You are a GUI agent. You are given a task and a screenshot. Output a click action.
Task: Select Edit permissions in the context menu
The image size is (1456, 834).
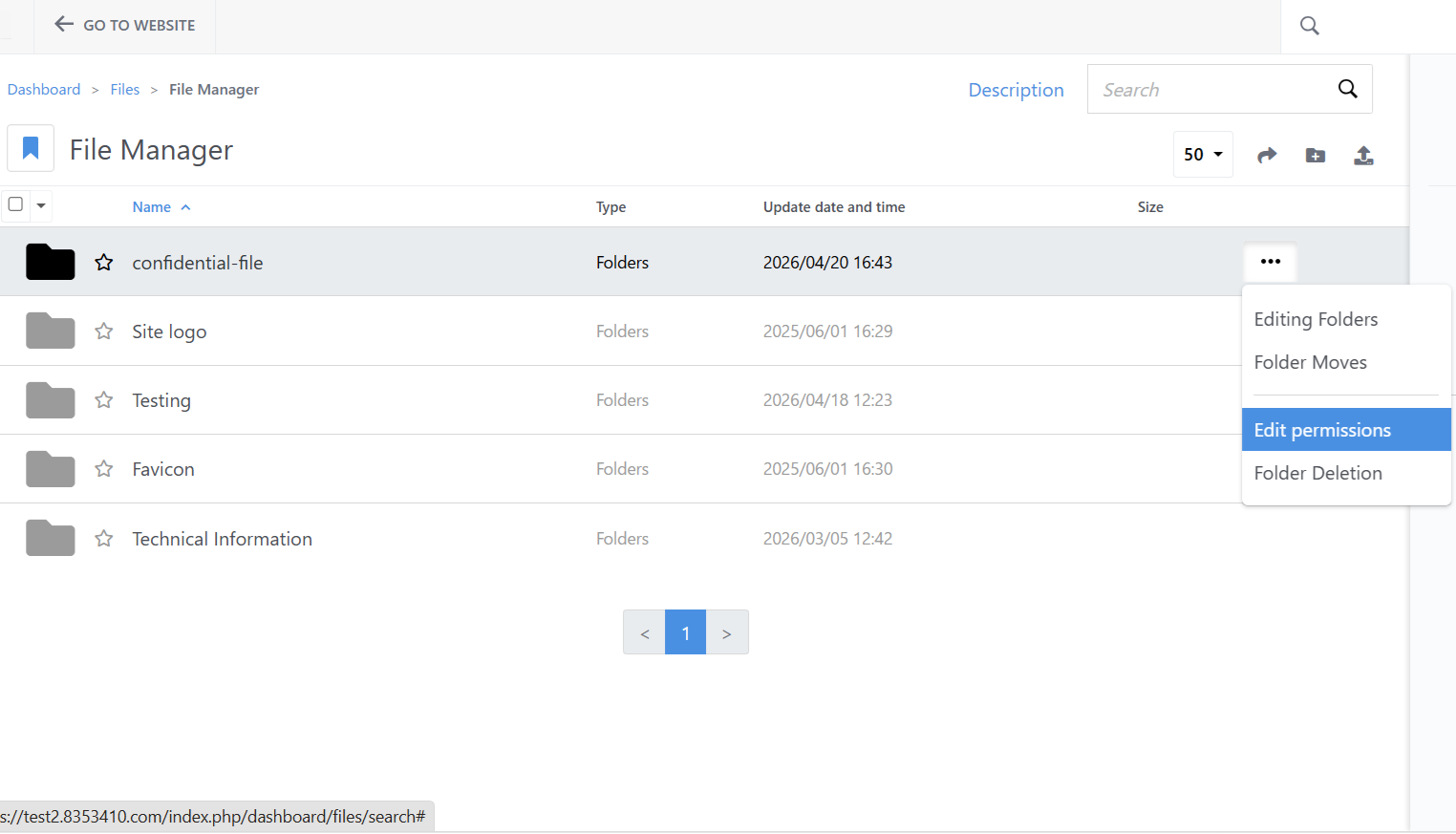1346,430
